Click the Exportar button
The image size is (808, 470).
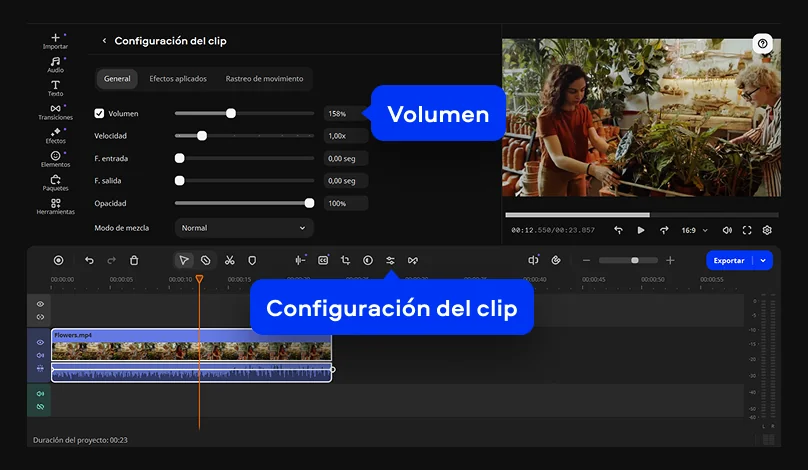click(728, 260)
